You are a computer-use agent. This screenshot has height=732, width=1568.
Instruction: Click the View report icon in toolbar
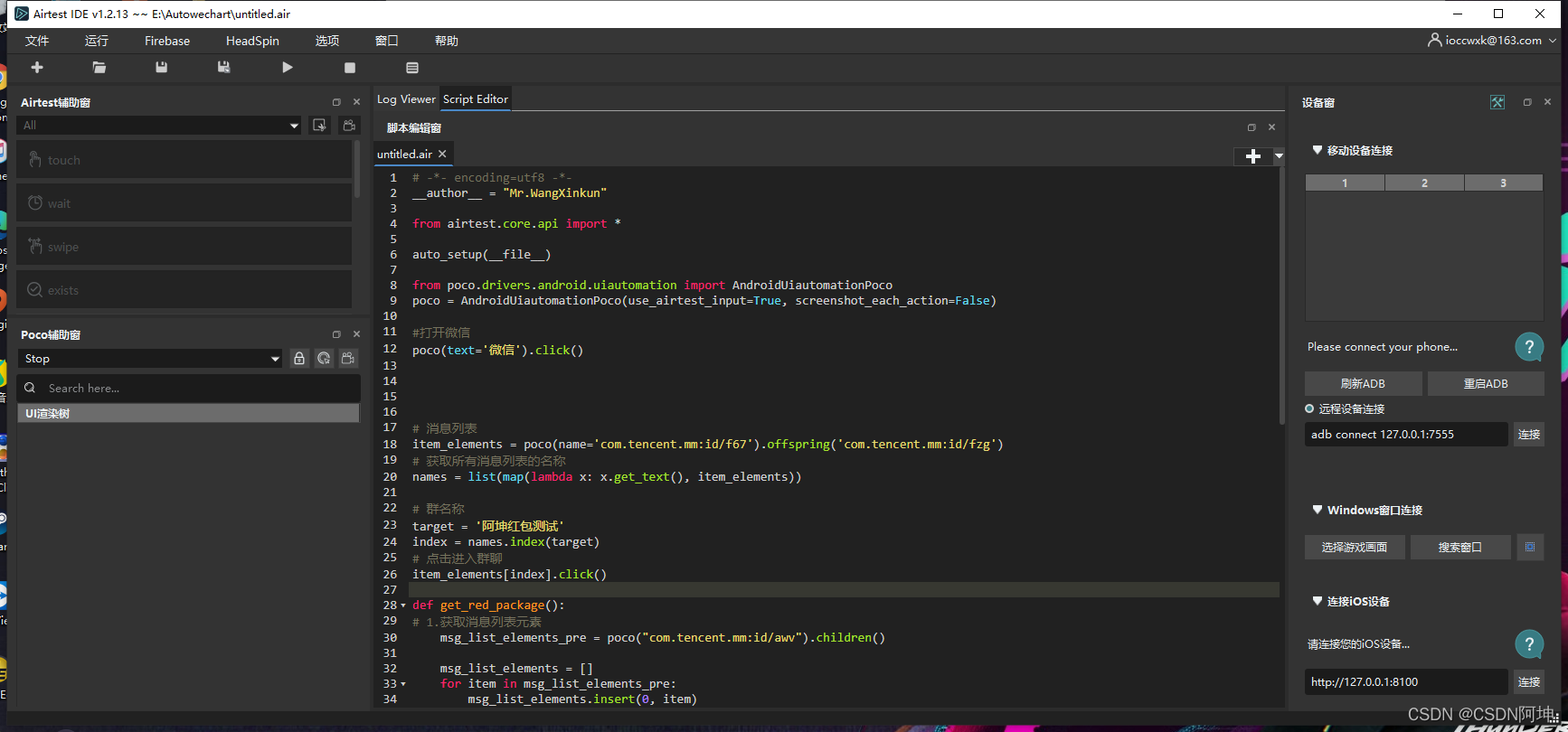(x=412, y=68)
